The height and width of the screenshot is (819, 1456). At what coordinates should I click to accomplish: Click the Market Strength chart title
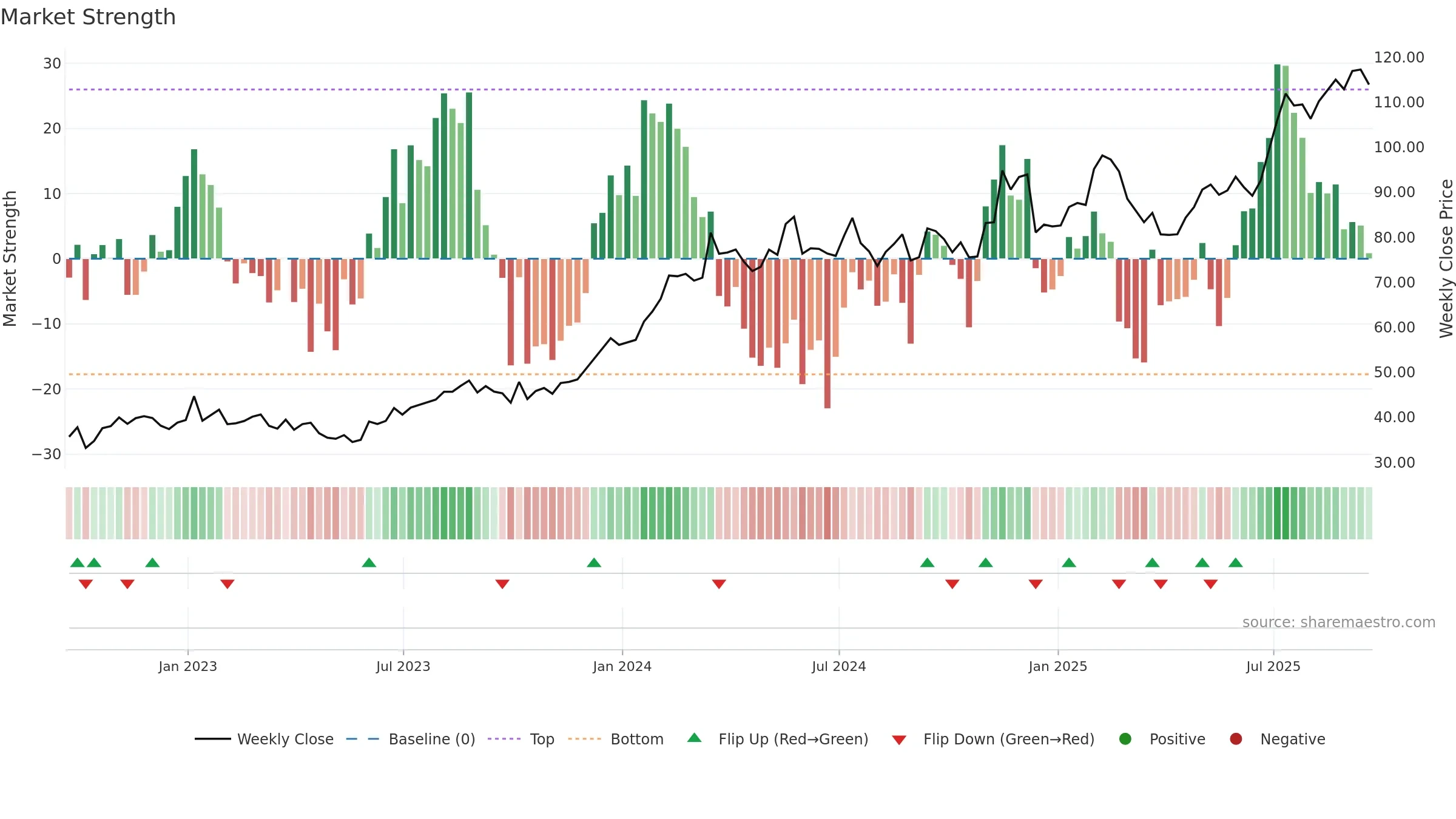tap(88, 17)
